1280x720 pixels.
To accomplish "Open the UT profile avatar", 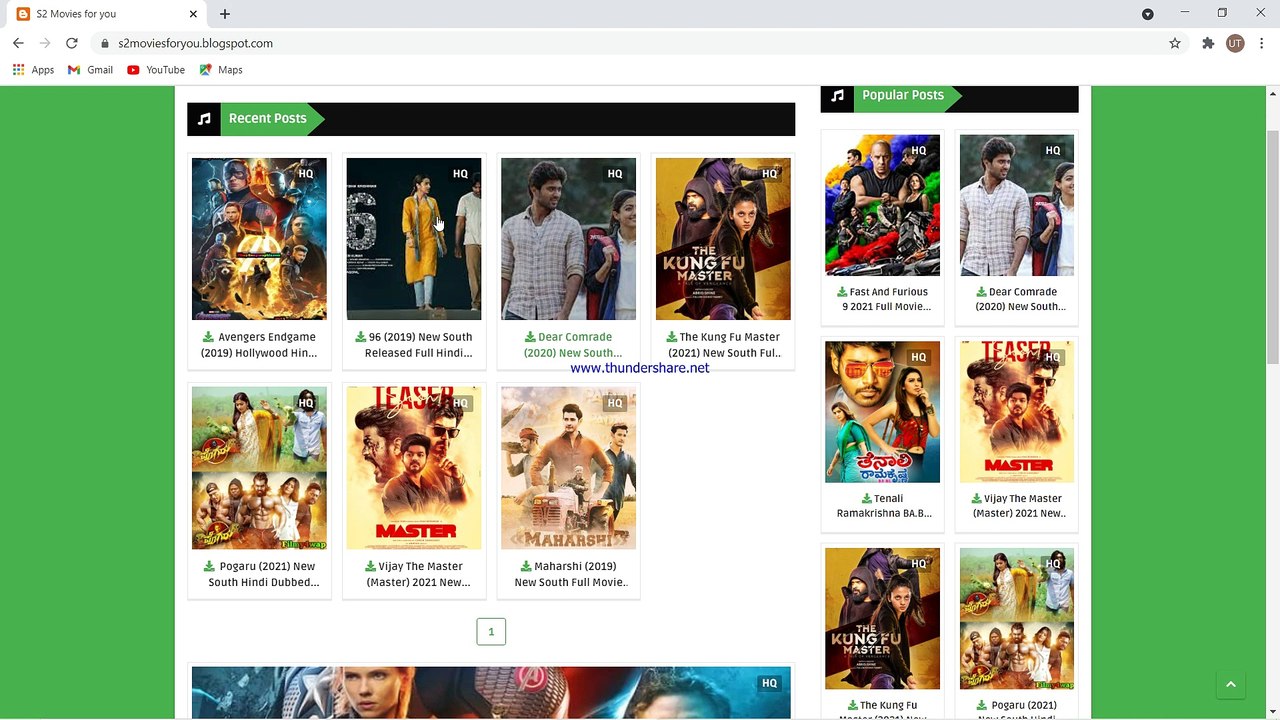I will [x=1235, y=43].
